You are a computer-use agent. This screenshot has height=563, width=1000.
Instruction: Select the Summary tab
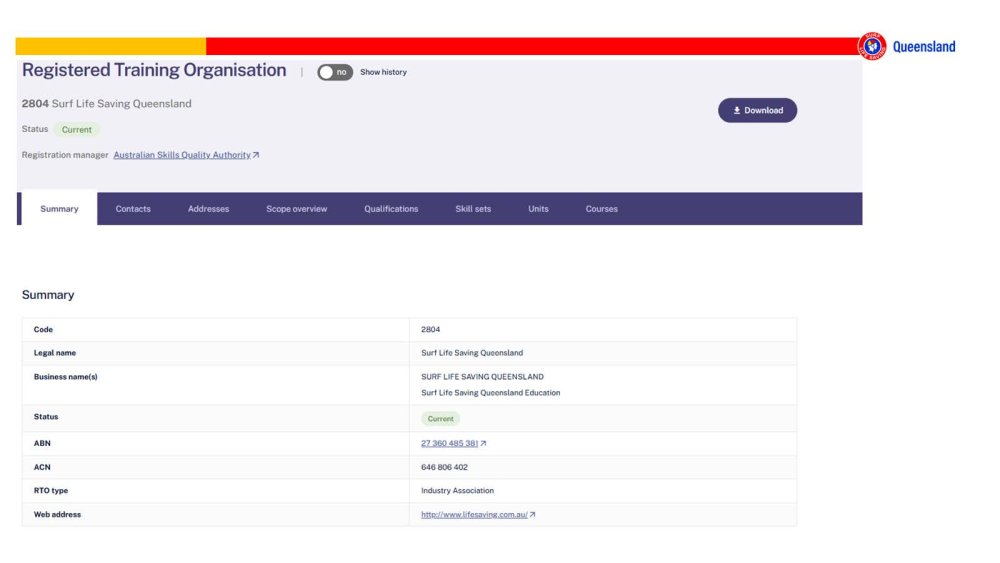click(59, 208)
